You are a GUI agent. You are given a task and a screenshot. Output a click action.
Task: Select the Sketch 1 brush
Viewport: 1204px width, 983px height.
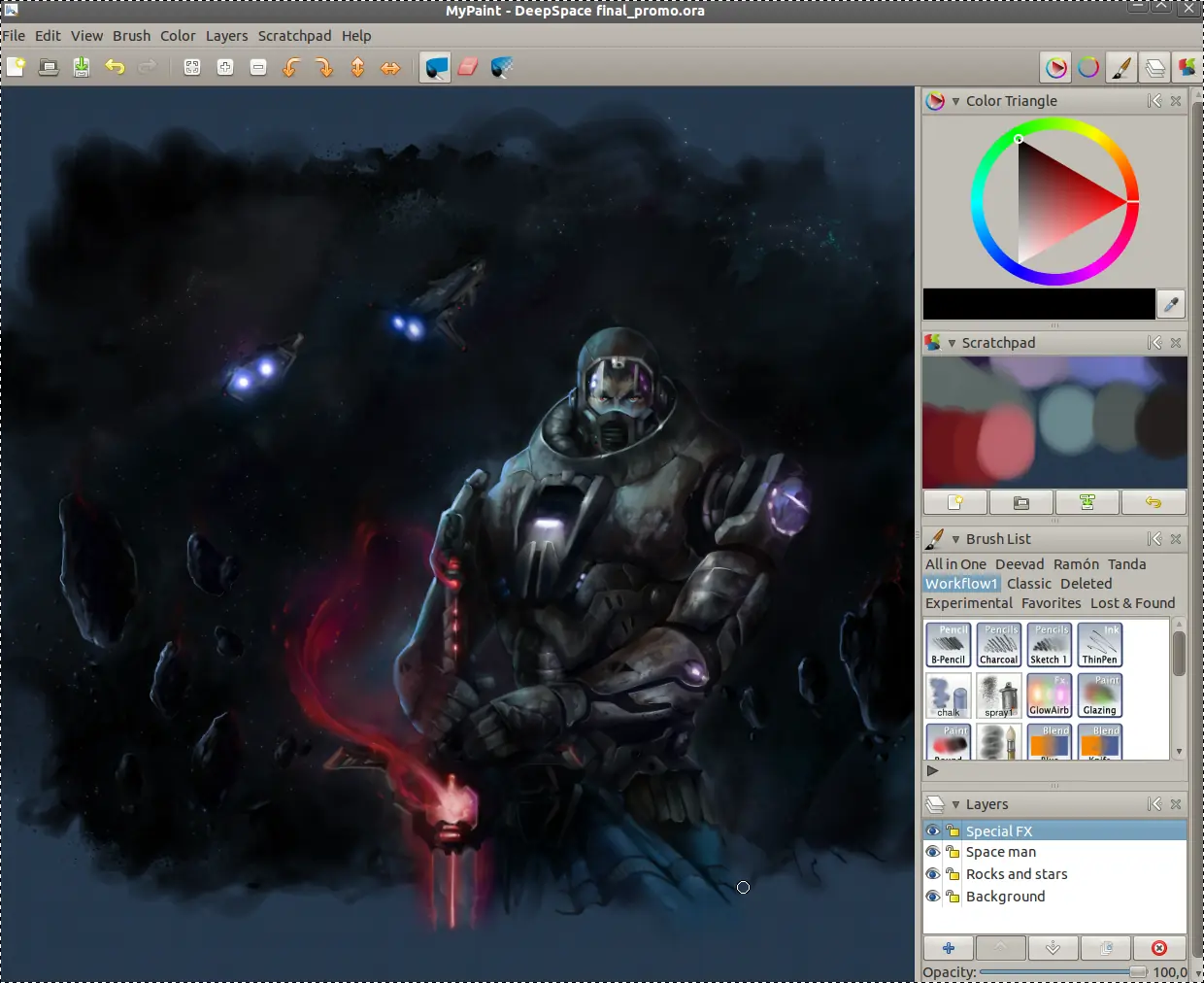tap(1050, 645)
